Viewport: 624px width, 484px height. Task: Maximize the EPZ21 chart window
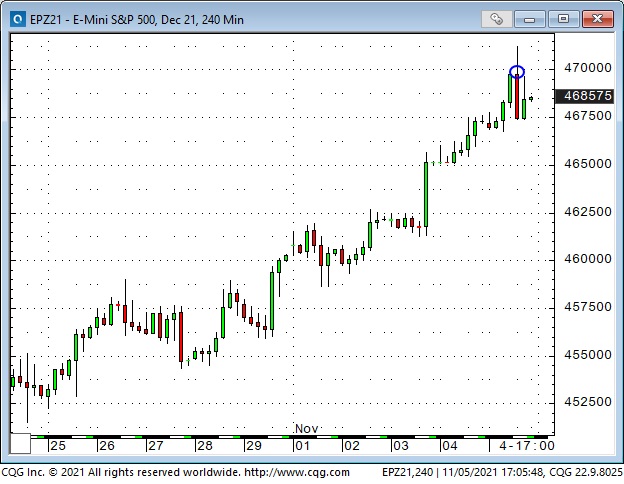[563, 19]
